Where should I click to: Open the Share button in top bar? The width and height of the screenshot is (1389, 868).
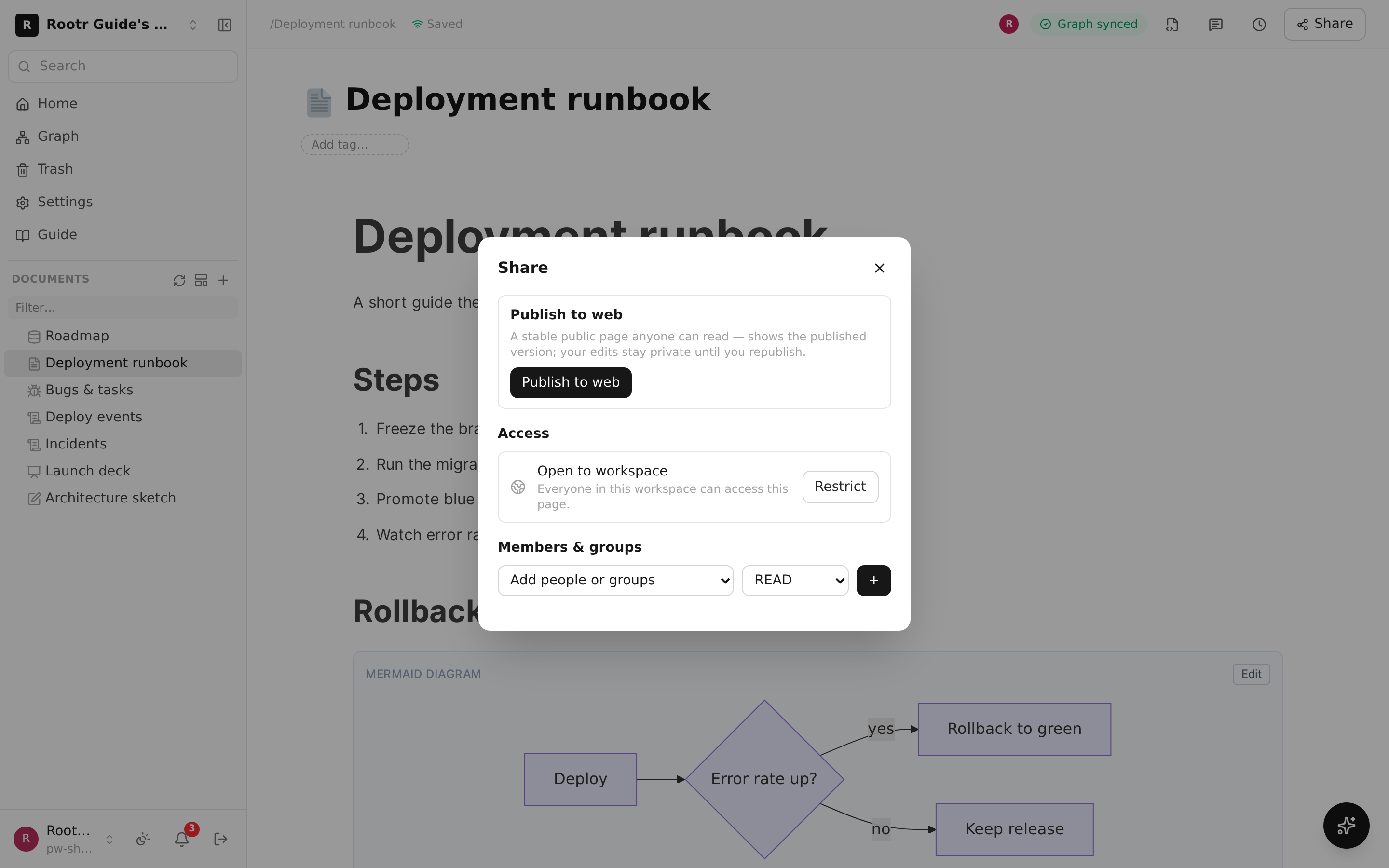point(1324,24)
